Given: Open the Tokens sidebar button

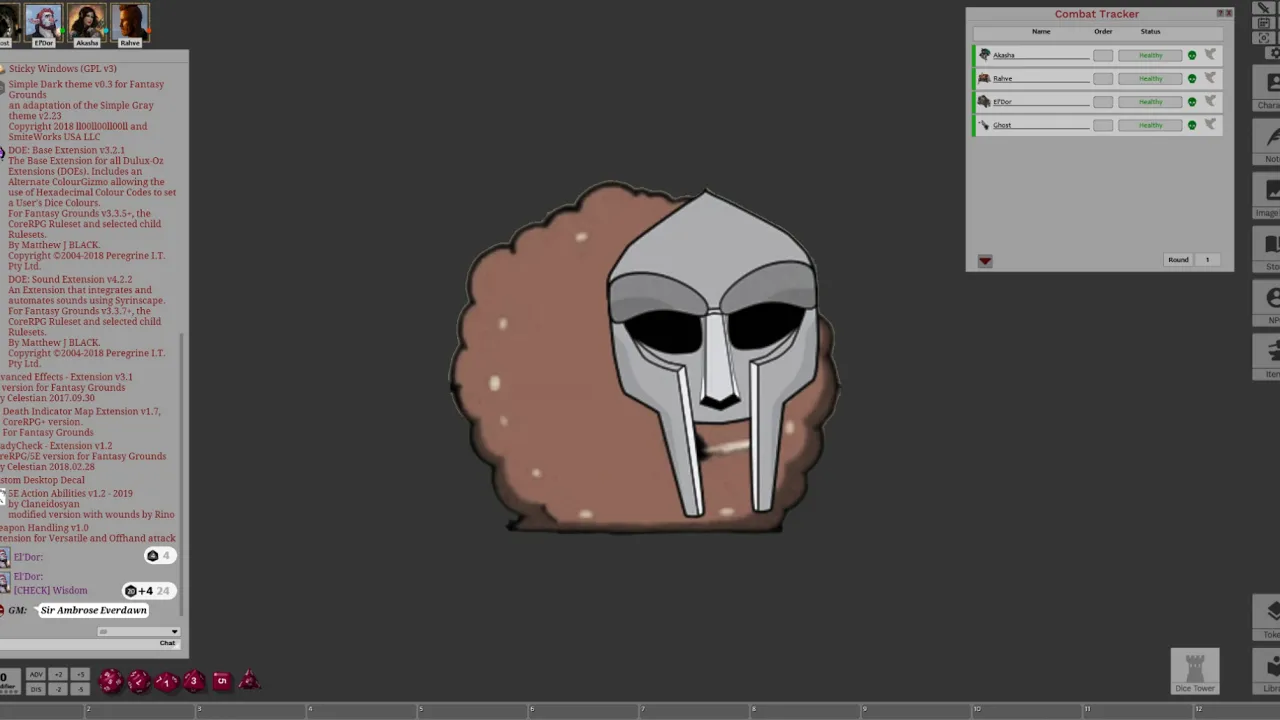Looking at the screenshot, I should click(1268, 617).
